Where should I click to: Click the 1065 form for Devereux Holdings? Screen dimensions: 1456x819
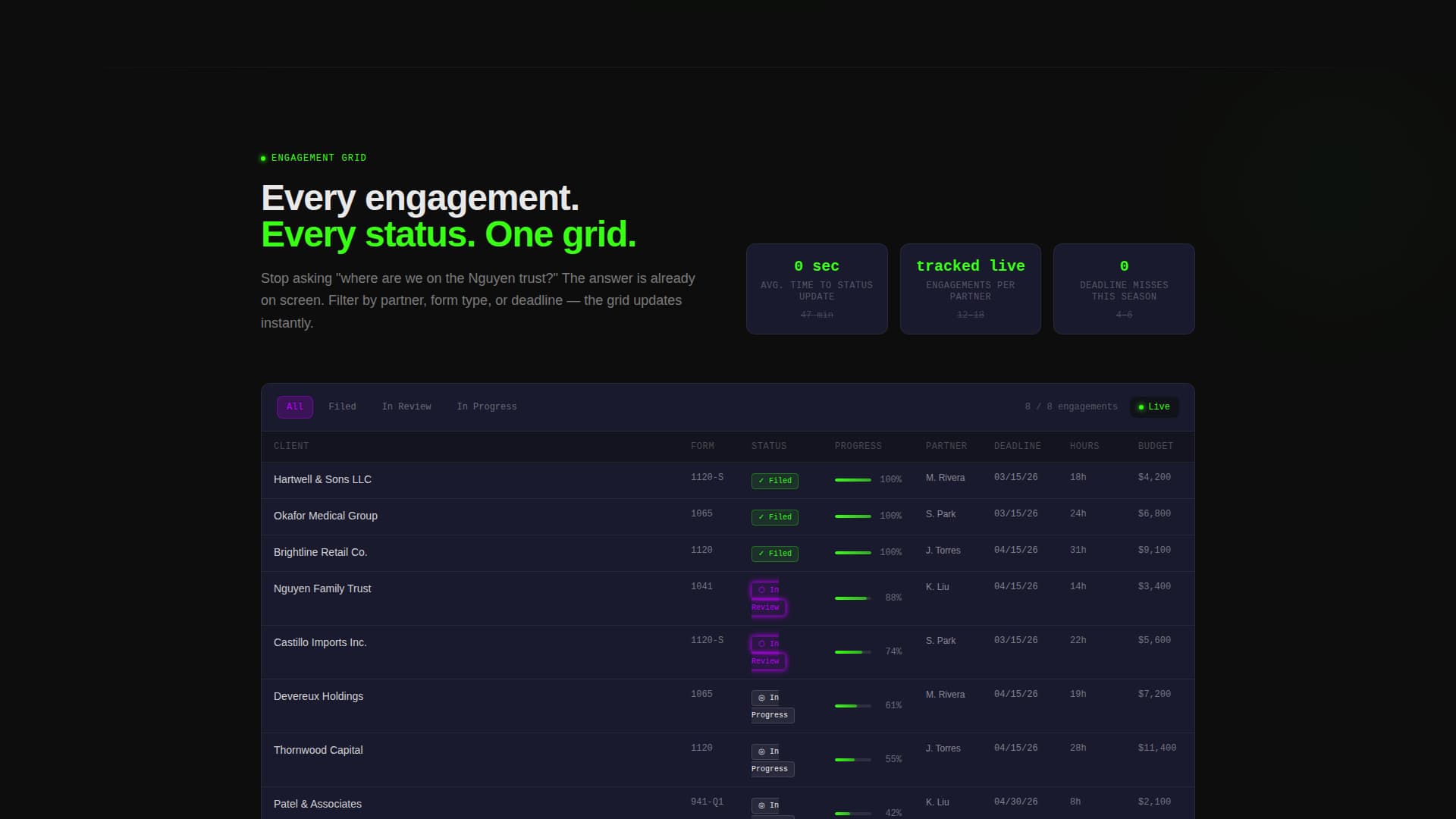coord(701,695)
